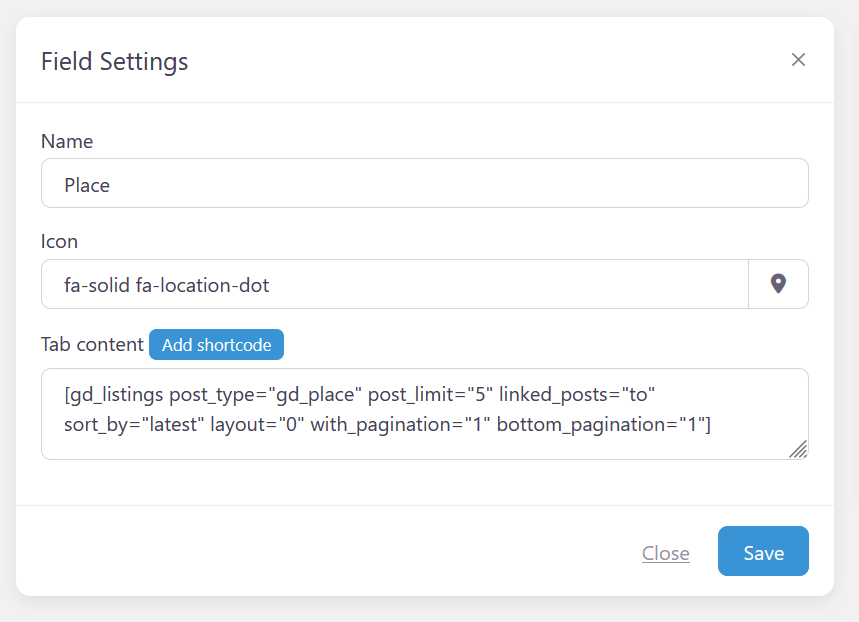The height and width of the screenshot is (622, 859).
Task: Click the Tab content label
Action: 92,344
